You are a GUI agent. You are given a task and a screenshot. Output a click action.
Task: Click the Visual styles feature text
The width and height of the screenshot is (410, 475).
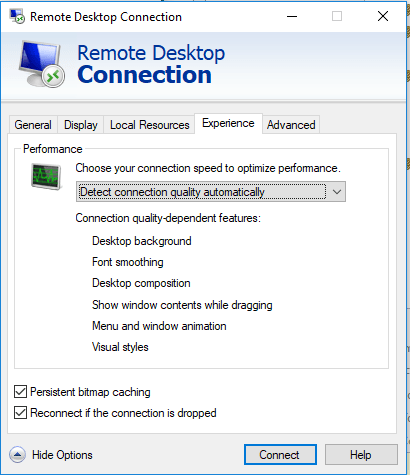tap(120, 347)
